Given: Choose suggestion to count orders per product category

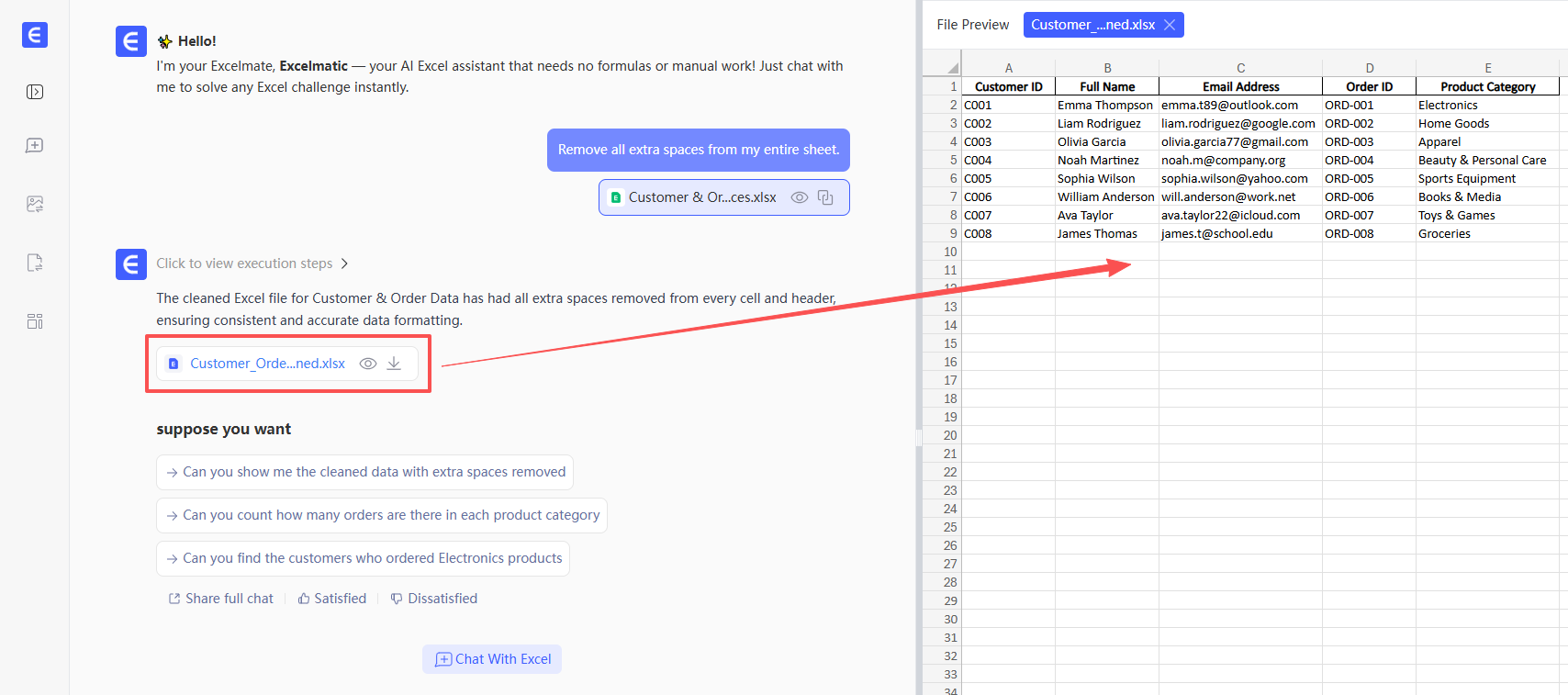Looking at the screenshot, I should pos(382,515).
